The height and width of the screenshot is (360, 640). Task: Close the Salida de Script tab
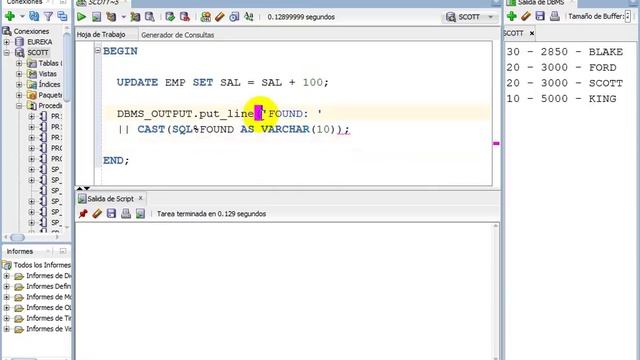pyautogui.click(x=140, y=198)
